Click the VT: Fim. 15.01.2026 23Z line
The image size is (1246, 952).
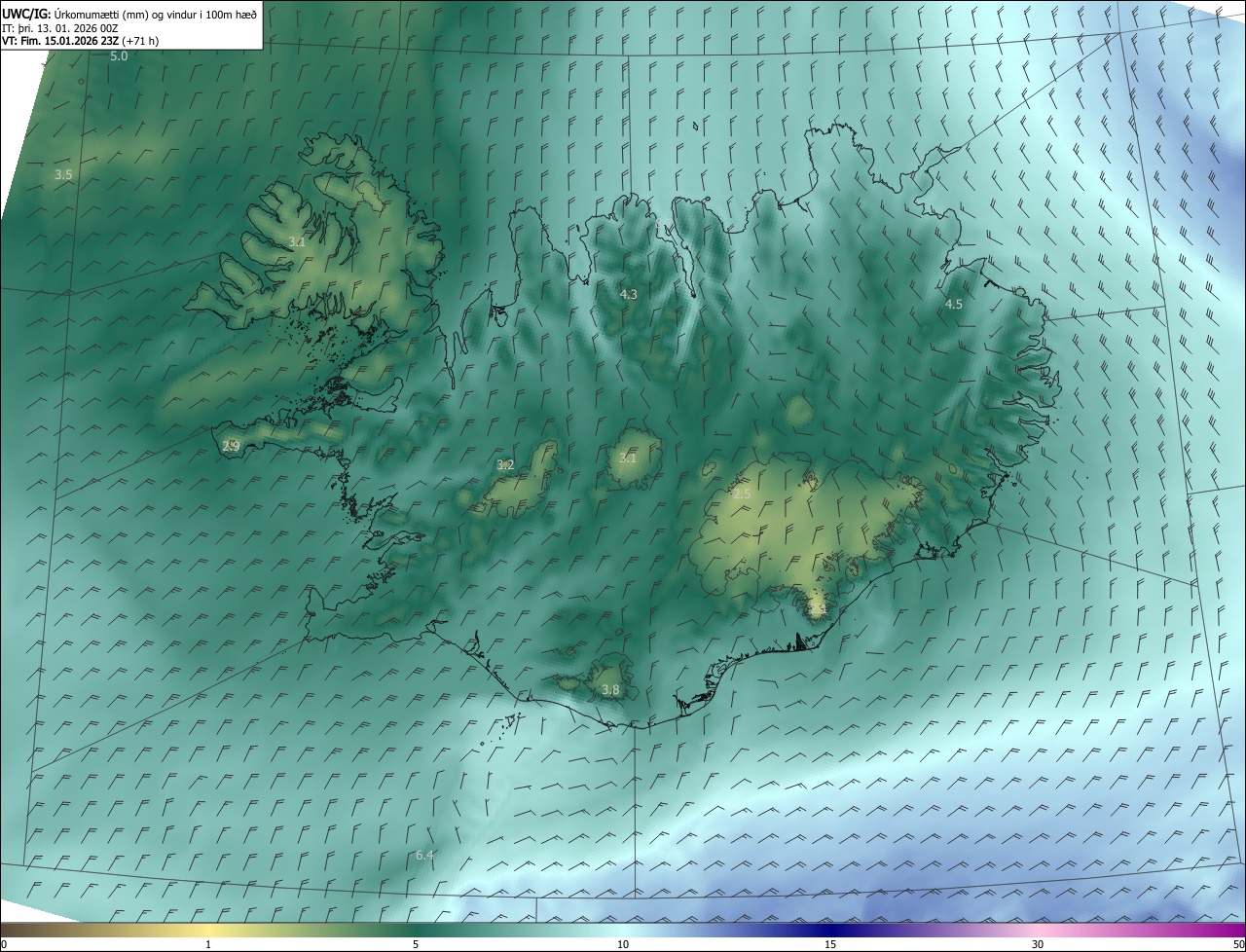tap(81, 41)
